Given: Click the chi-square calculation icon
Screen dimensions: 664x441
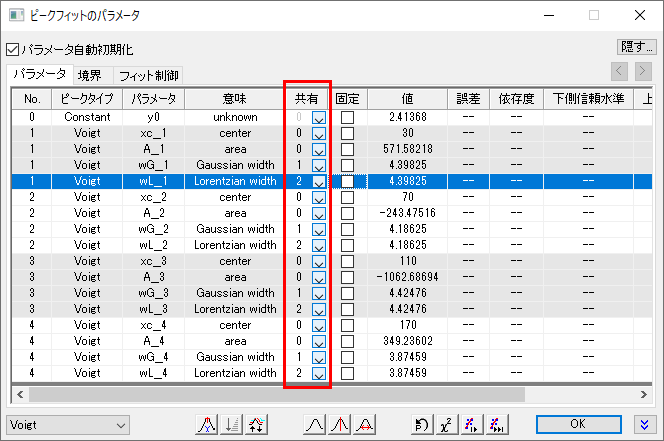Looking at the screenshot, I should pos(447,424).
